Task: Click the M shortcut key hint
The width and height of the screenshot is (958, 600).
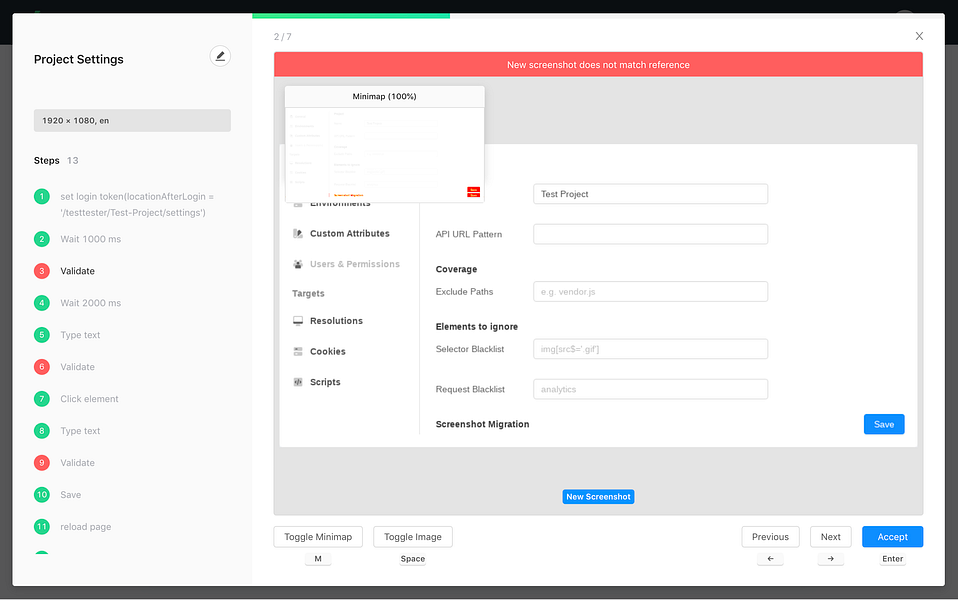Action: point(318,558)
